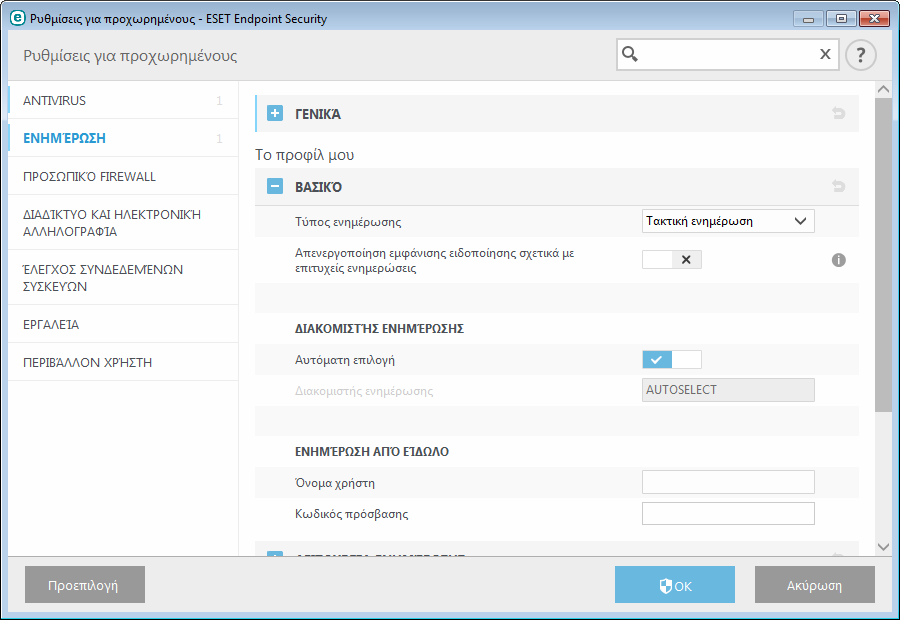Click the ESET logo in title bar
Screen dimensions: 900x620
click(18, 18)
